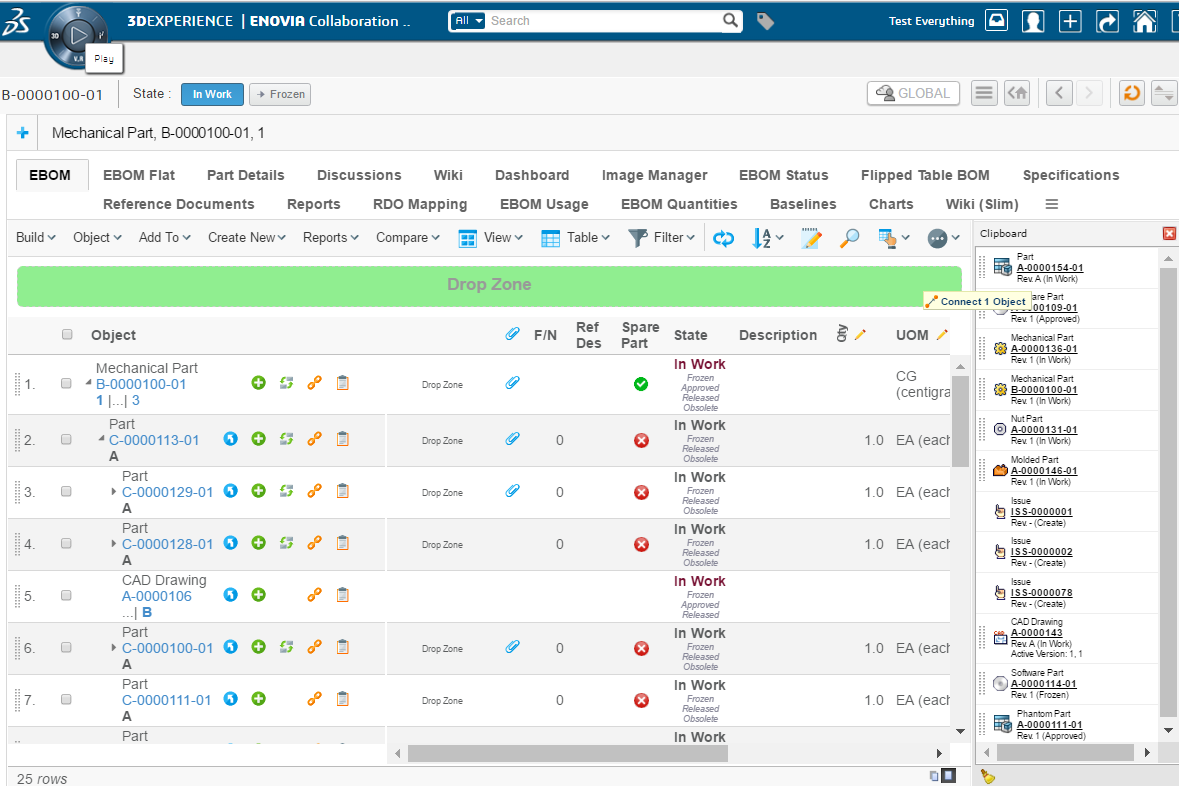Click the home icon in top bar
Screen dimensions: 1179x786
coord(1145,21)
